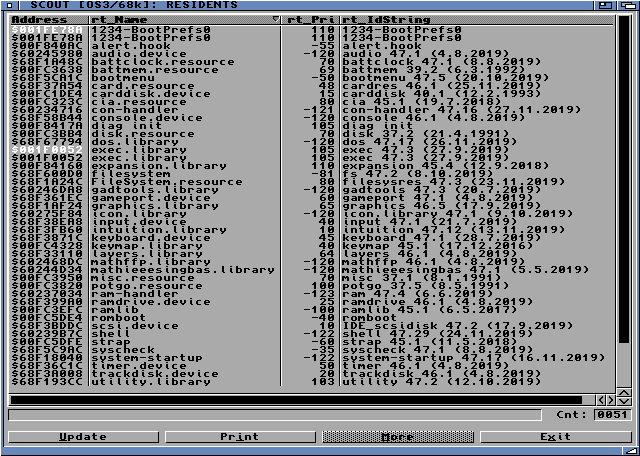Image resolution: width=640 pixels, height=456 pixels.
Task: Select the dos.library row
Action: [x=311, y=142]
